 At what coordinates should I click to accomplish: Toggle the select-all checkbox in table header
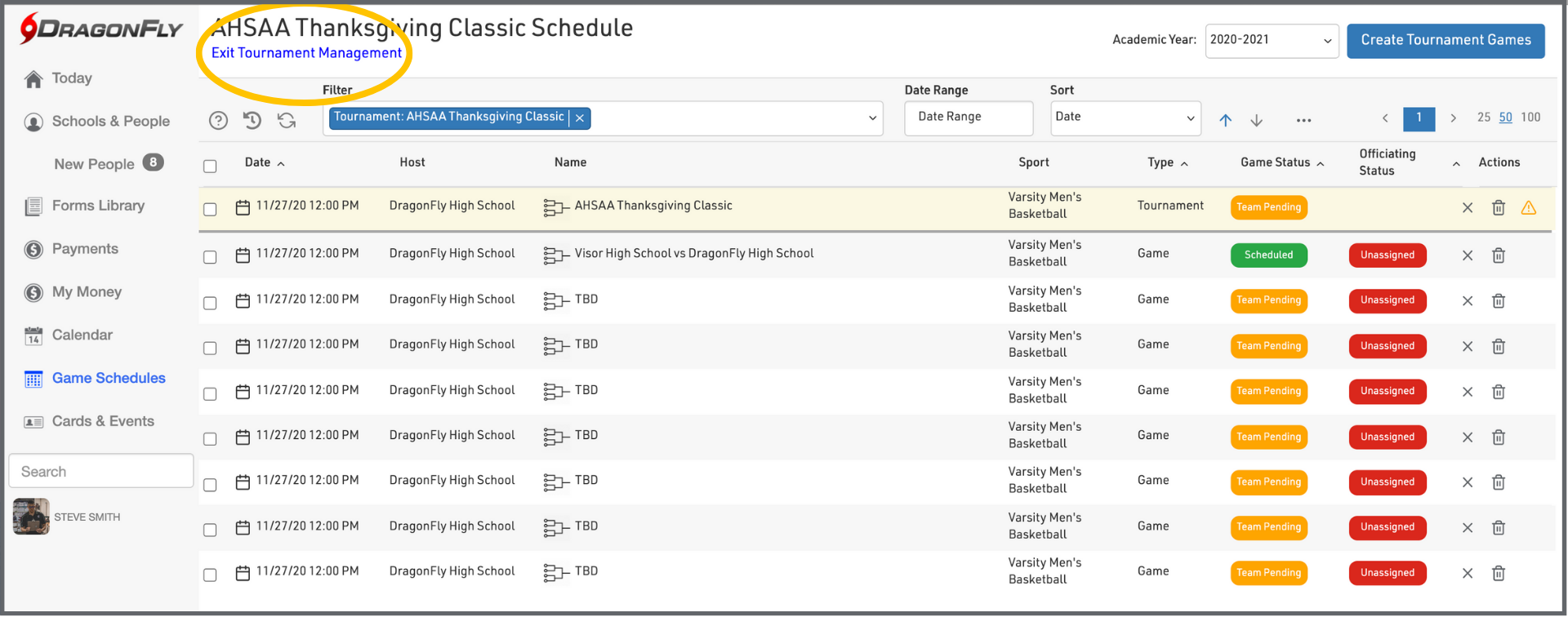pyautogui.click(x=210, y=166)
